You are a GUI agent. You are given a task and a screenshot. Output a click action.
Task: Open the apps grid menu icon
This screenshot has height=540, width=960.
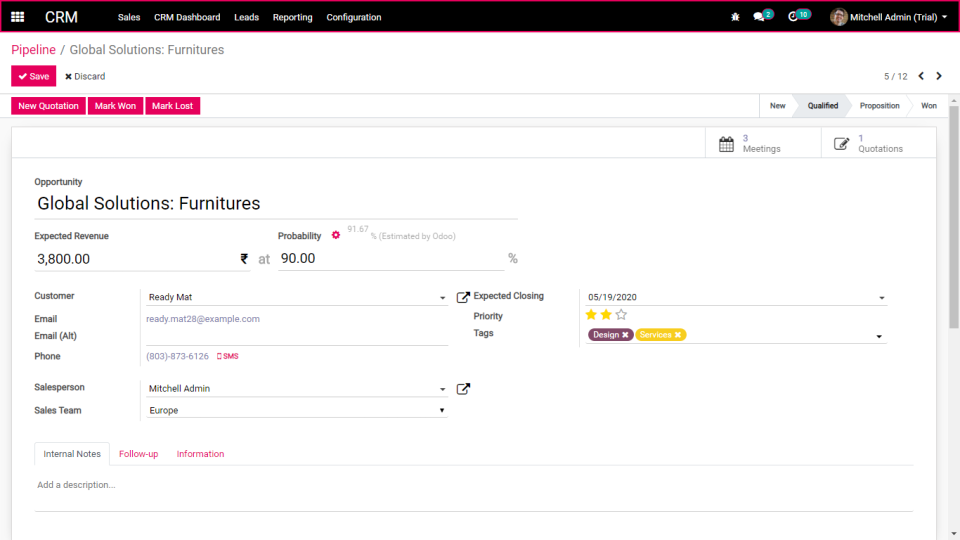(x=18, y=17)
